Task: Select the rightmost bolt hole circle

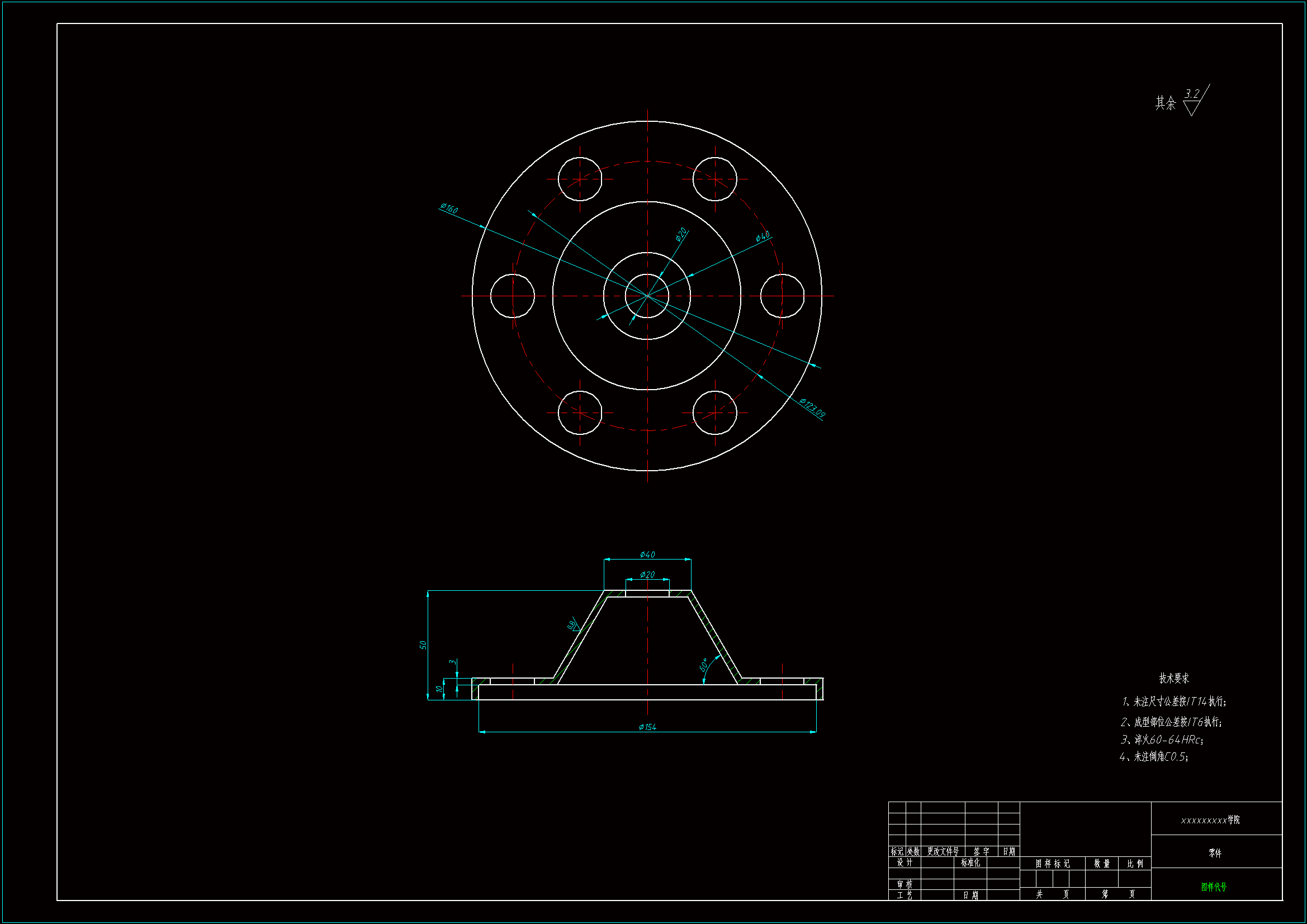Action: click(782, 296)
